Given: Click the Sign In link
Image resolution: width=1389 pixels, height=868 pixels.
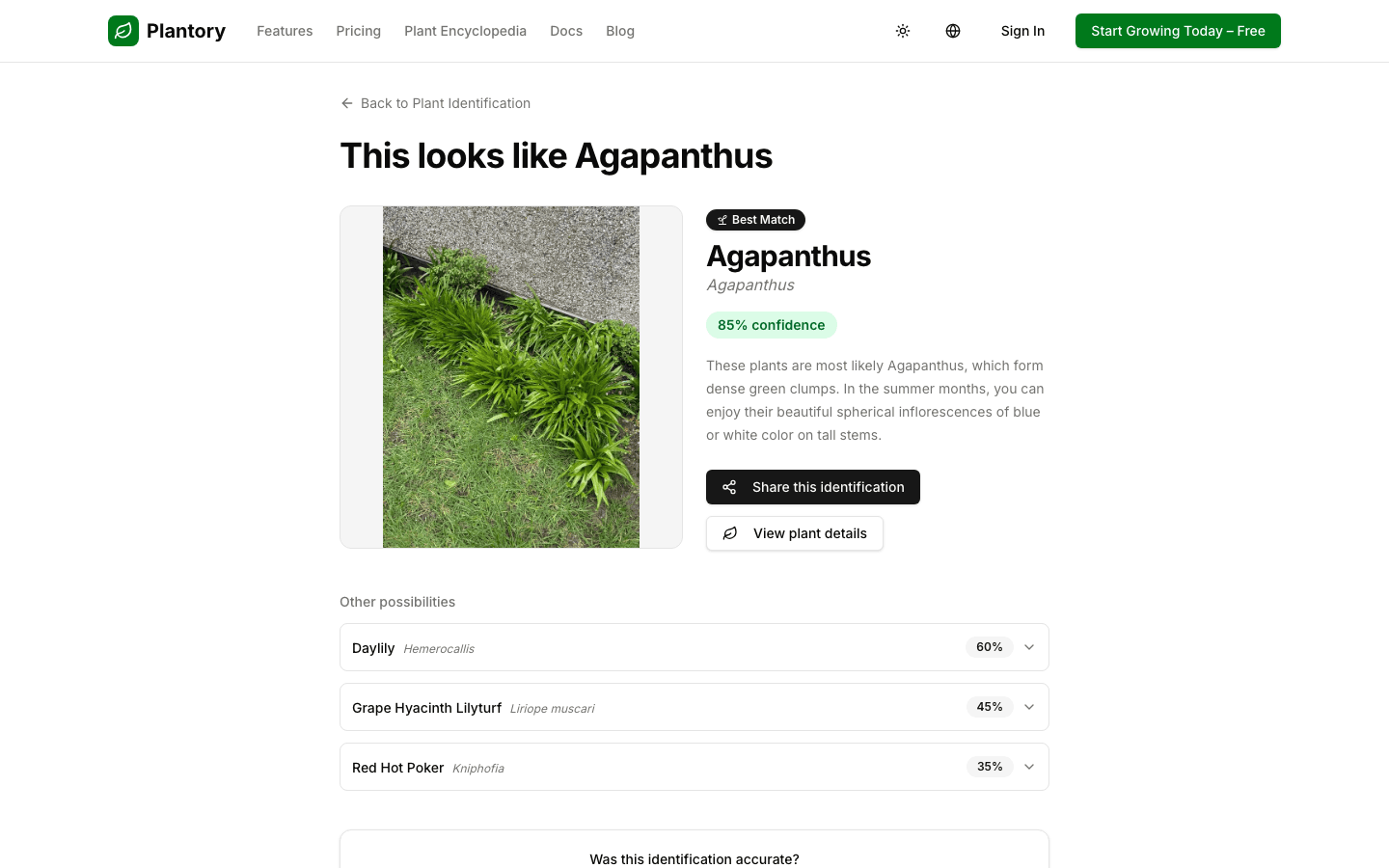Looking at the screenshot, I should pos(1022,31).
